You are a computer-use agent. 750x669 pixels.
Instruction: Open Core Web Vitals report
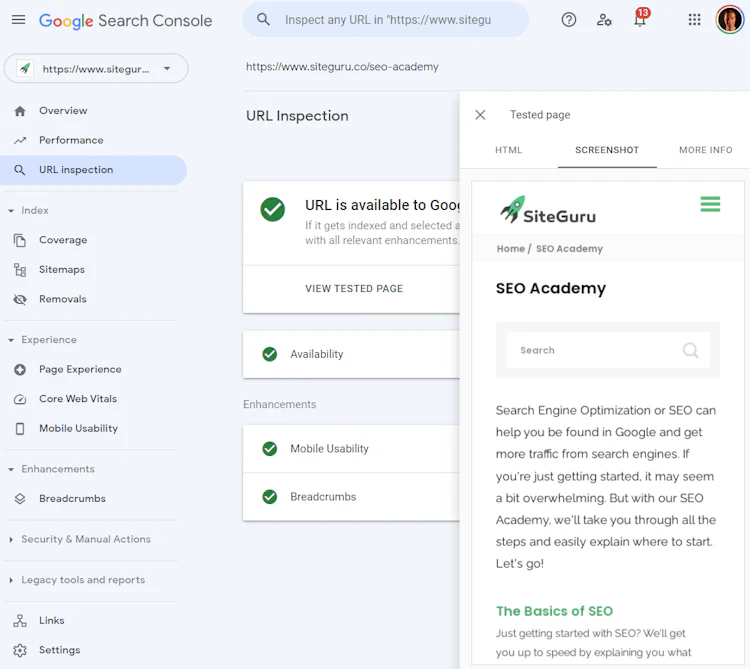click(78, 399)
